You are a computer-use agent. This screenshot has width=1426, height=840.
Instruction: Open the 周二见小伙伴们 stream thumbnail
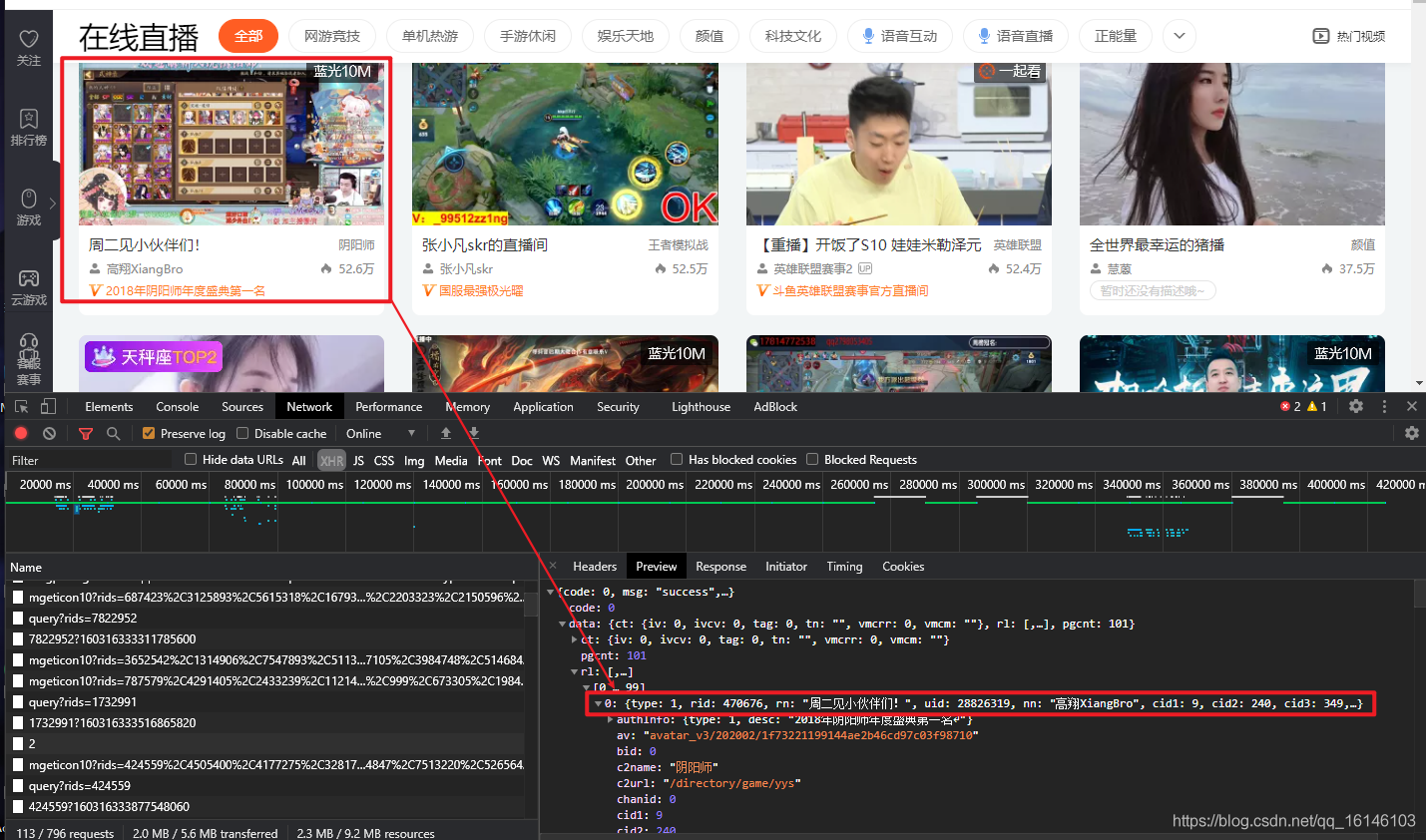pos(232,145)
